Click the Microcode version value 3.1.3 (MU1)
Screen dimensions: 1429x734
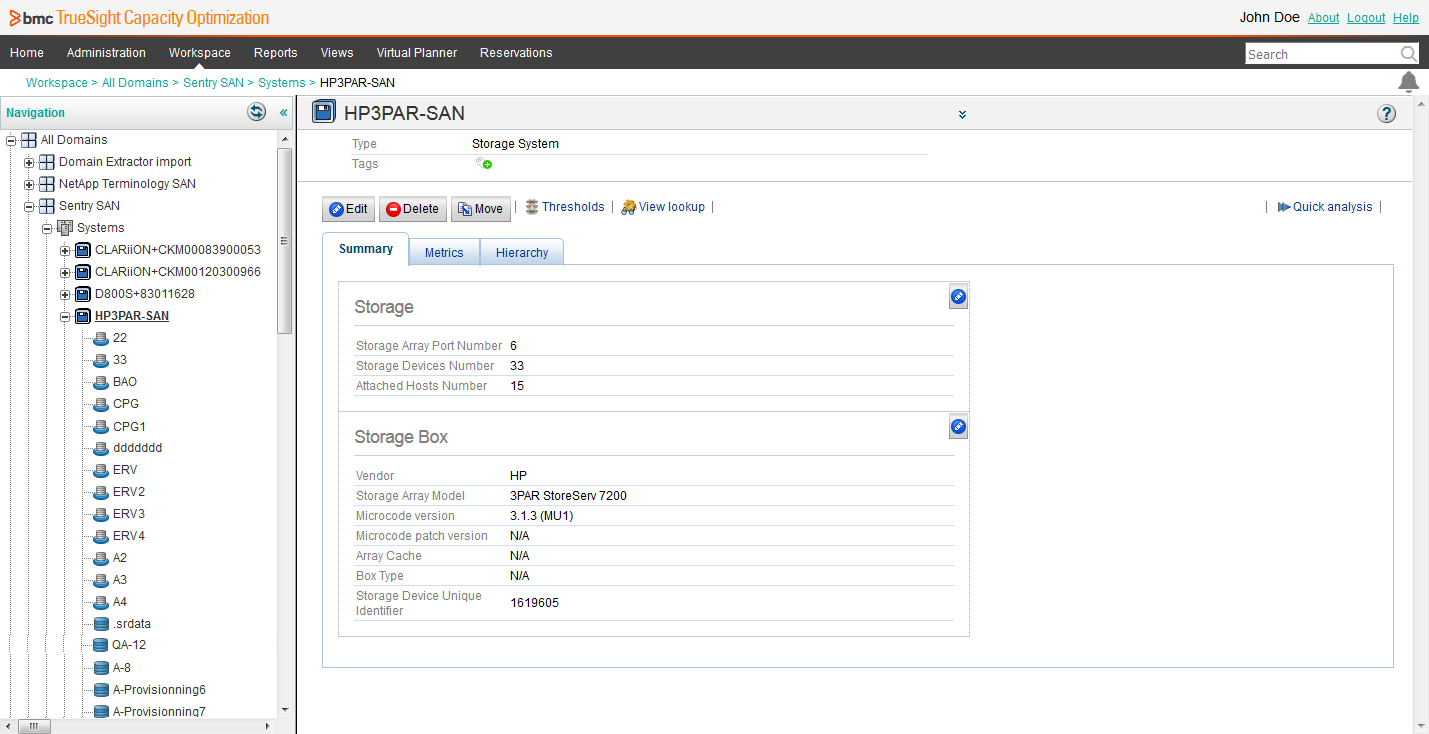tap(541, 516)
